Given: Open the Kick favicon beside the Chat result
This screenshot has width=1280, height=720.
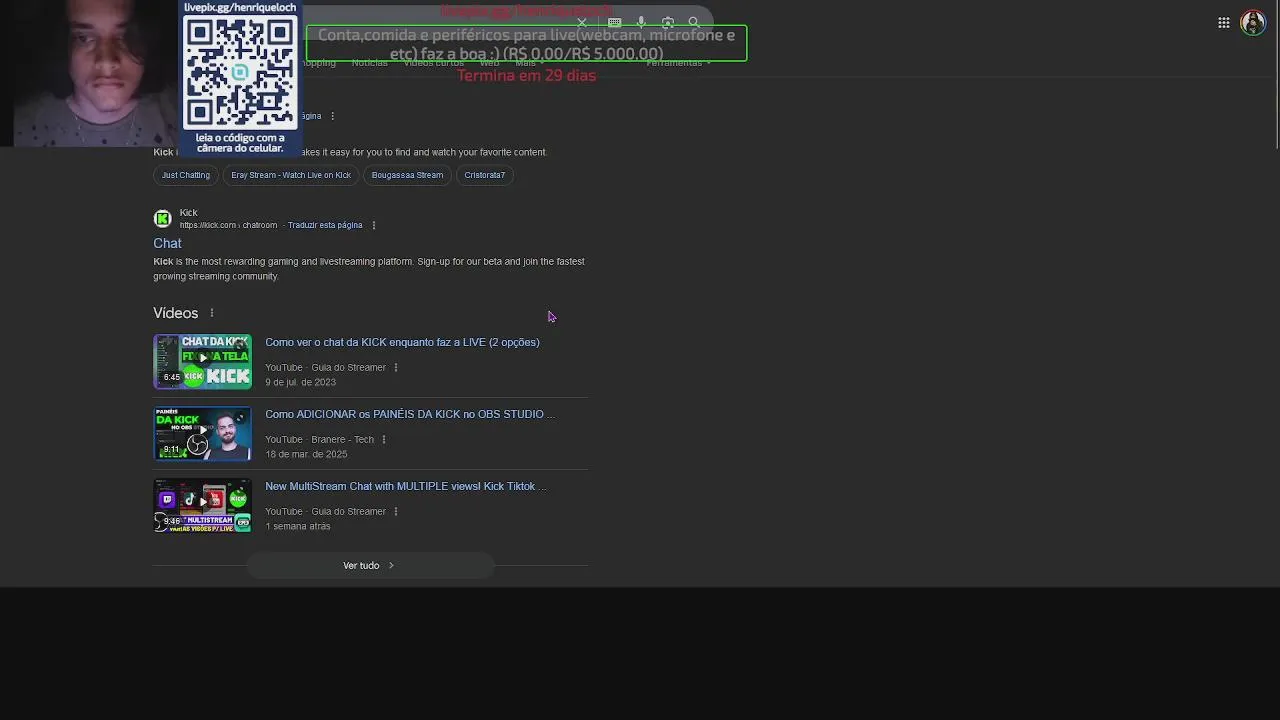Looking at the screenshot, I should [x=162, y=218].
